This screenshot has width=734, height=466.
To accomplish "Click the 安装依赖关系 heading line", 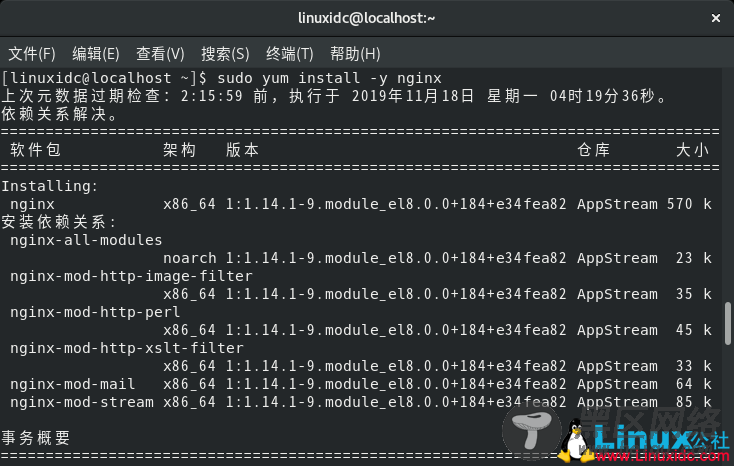I will click(x=58, y=222).
